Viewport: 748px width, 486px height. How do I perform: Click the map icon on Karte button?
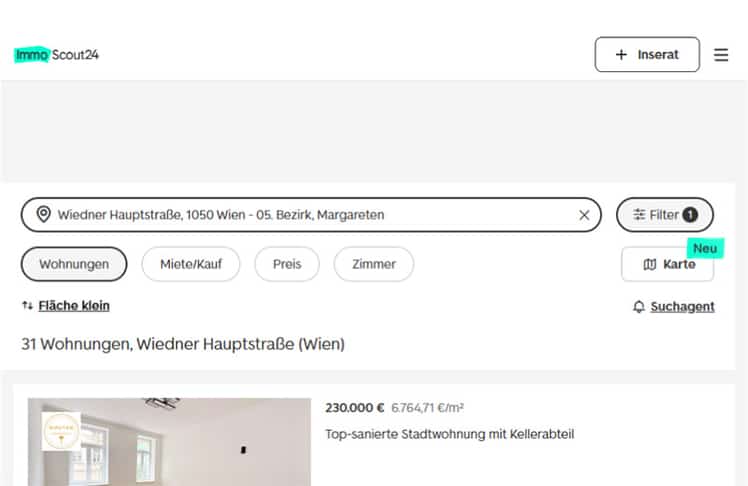point(650,264)
